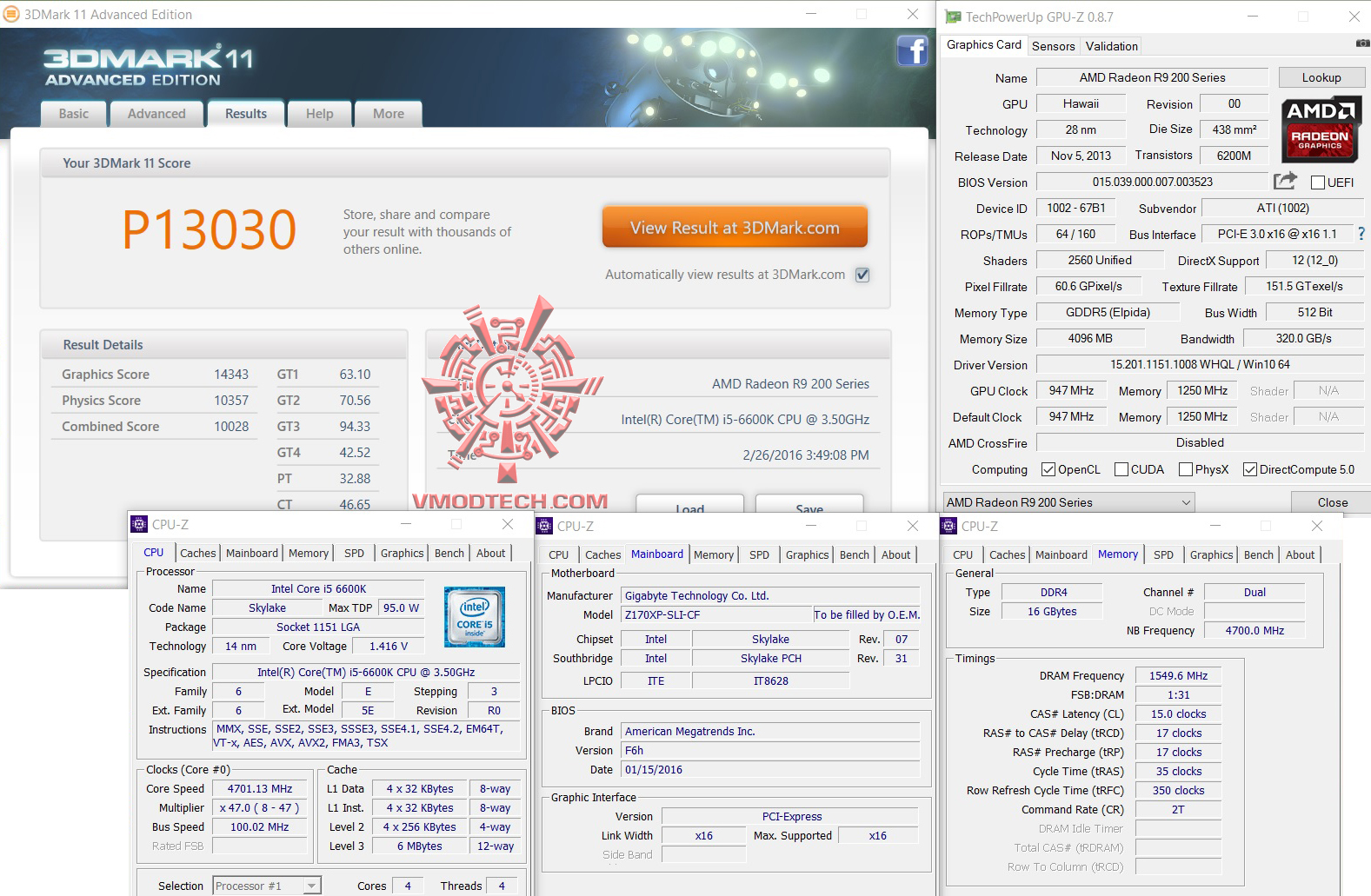Click the Combined Score value 10028
The width and height of the screenshot is (1371, 896).
(231, 427)
